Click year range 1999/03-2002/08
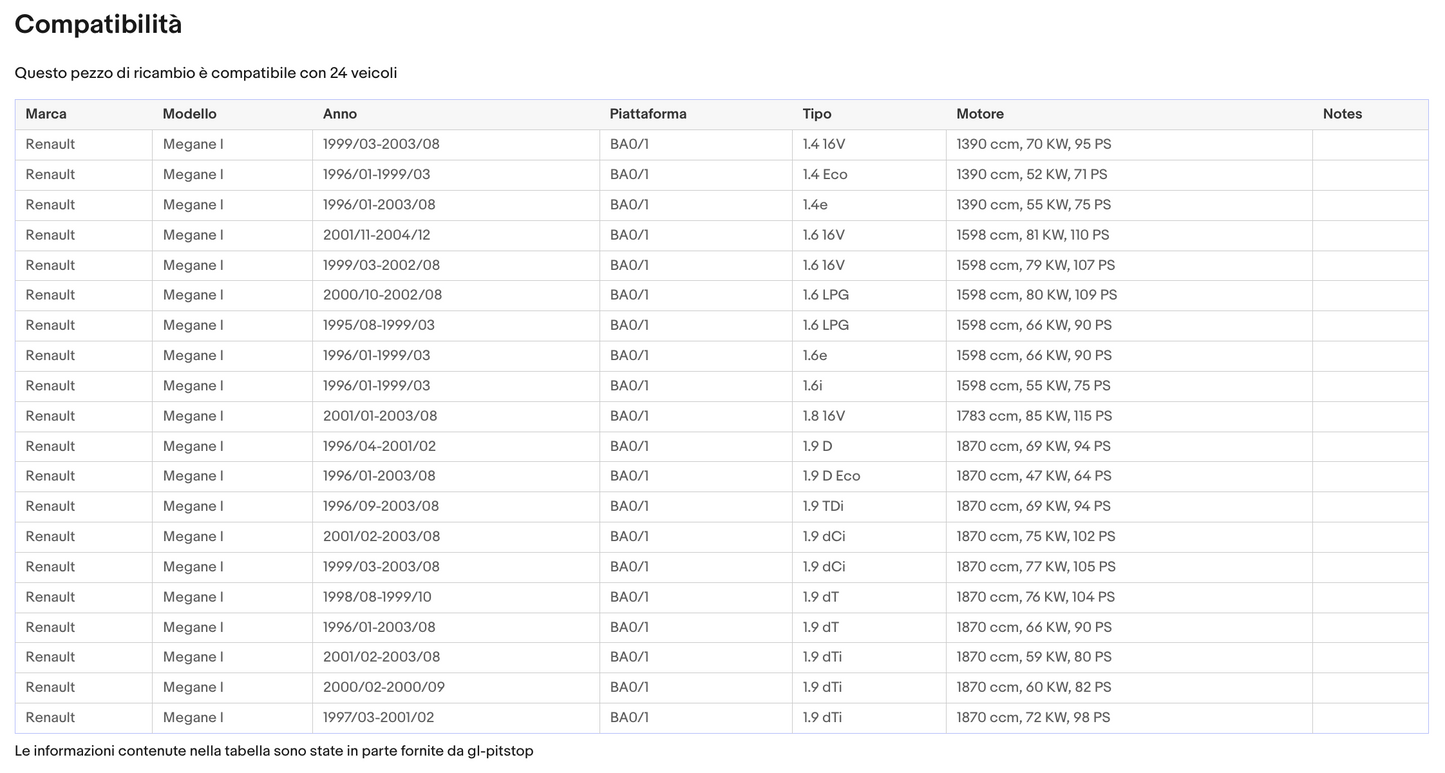The height and width of the screenshot is (773, 1445). pos(381,265)
